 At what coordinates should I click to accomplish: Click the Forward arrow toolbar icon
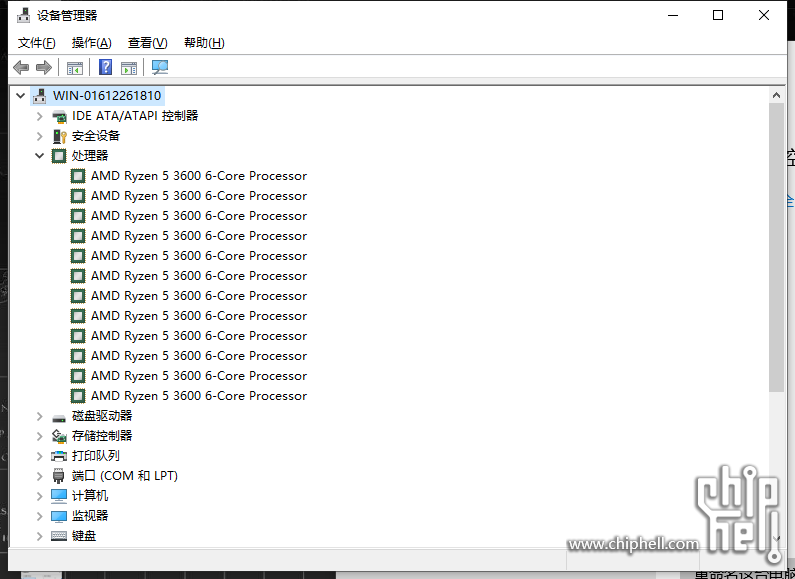coord(44,67)
